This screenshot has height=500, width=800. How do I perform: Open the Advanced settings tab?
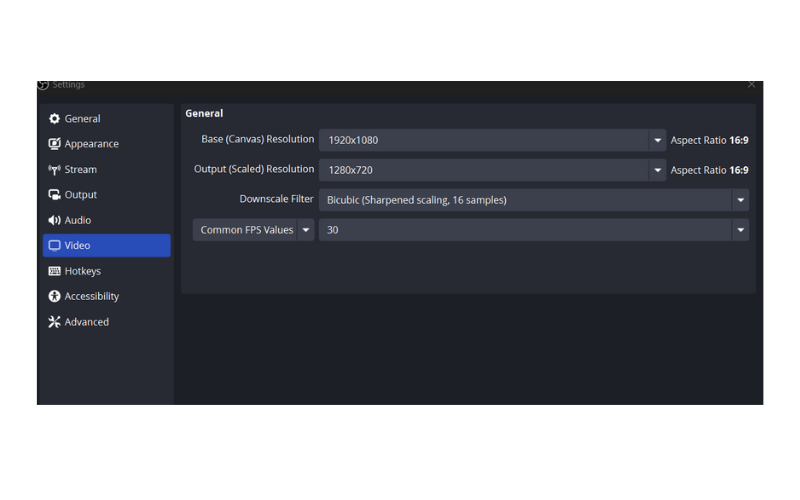click(87, 322)
